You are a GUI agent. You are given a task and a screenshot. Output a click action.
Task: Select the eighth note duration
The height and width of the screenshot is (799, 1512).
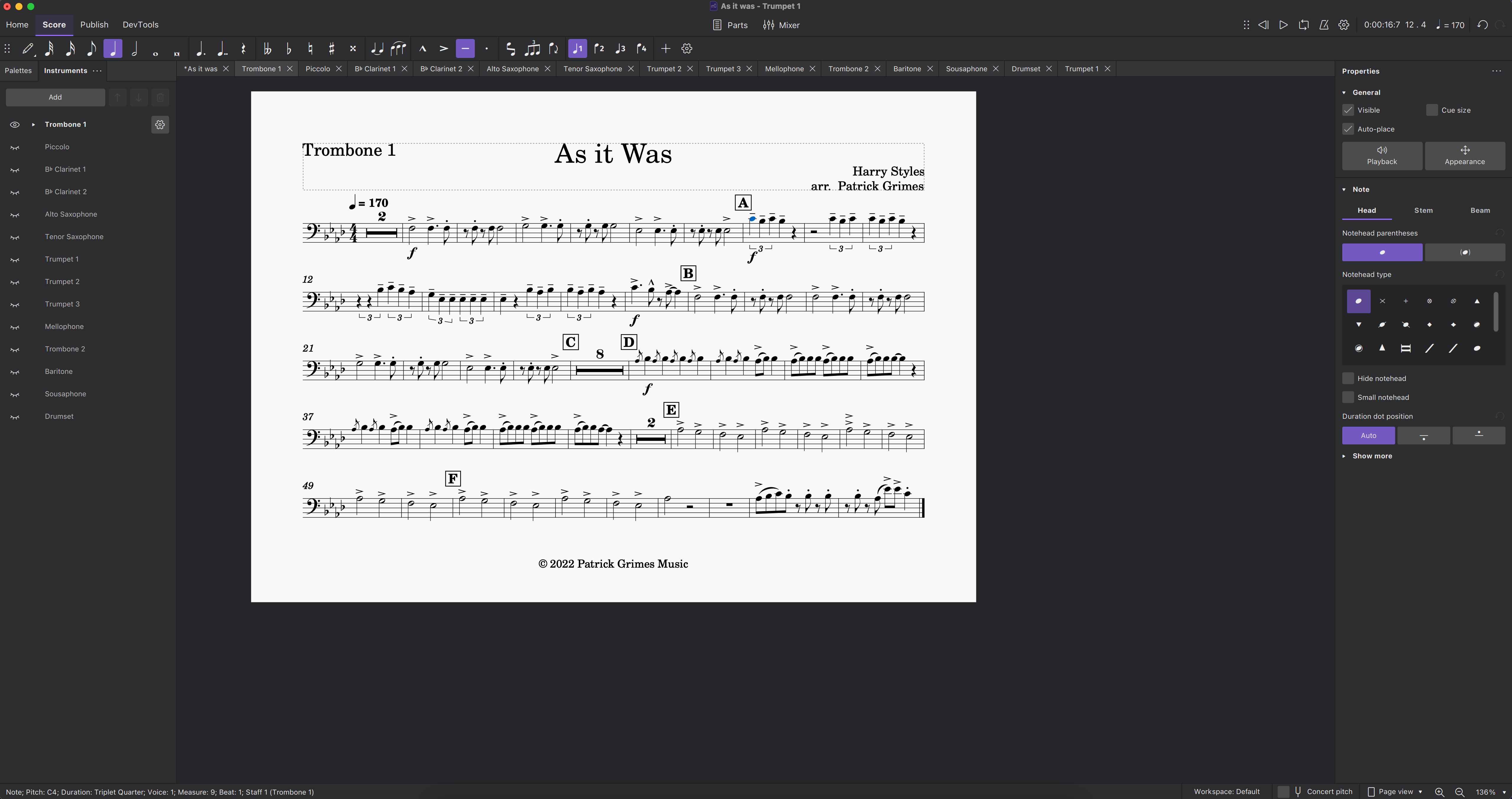click(x=92, y=49)
